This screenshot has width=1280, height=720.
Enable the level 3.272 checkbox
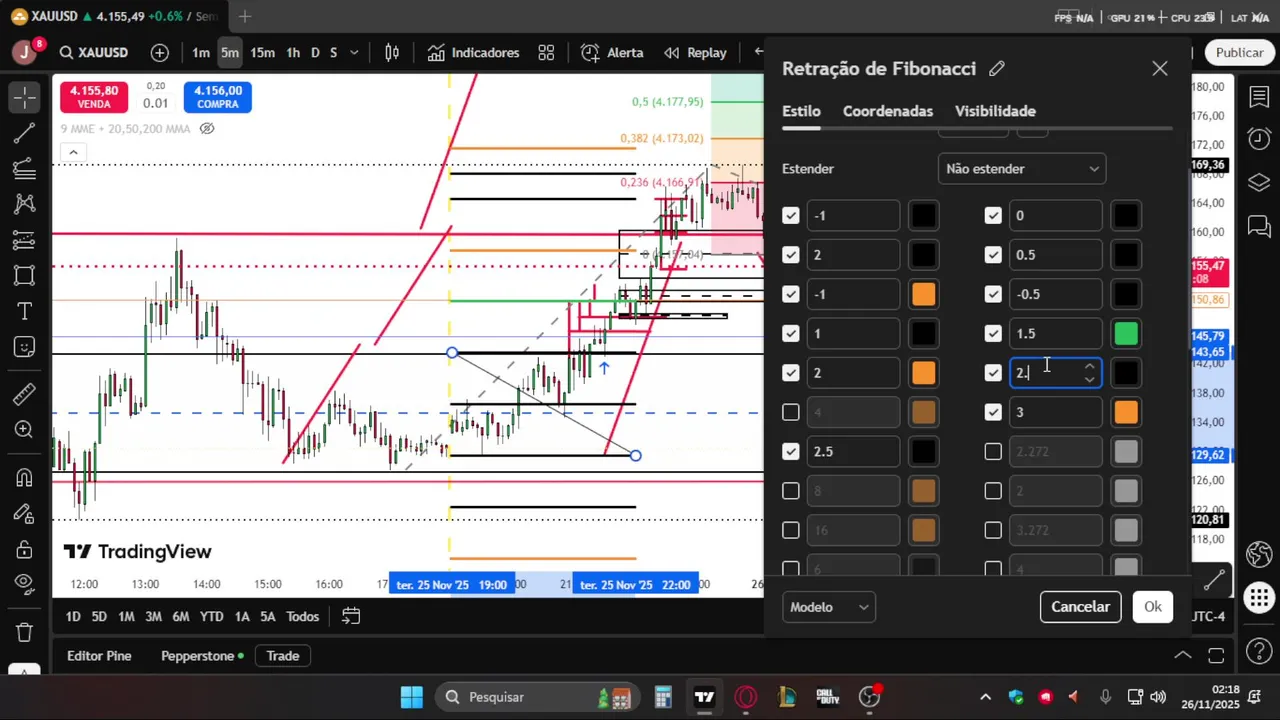993,530
